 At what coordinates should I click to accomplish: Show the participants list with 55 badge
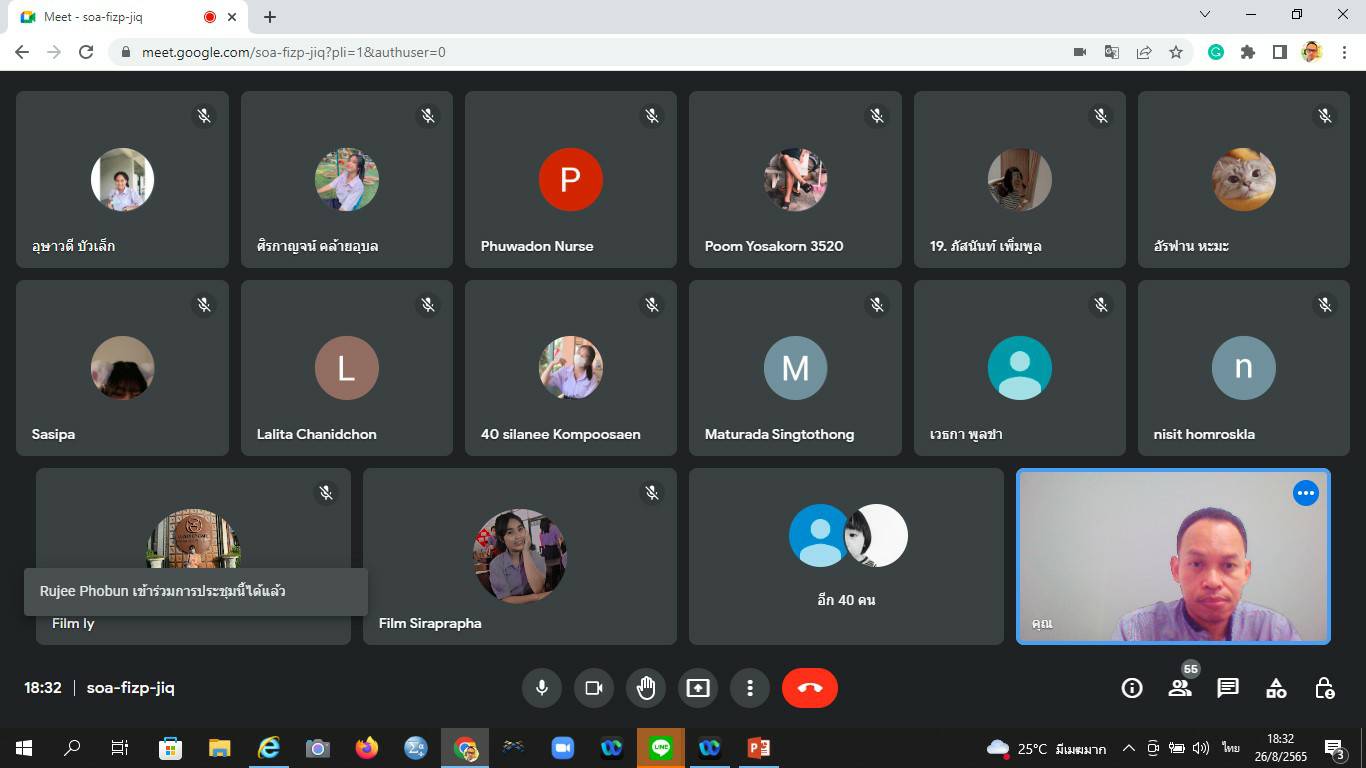[1180, 688]
